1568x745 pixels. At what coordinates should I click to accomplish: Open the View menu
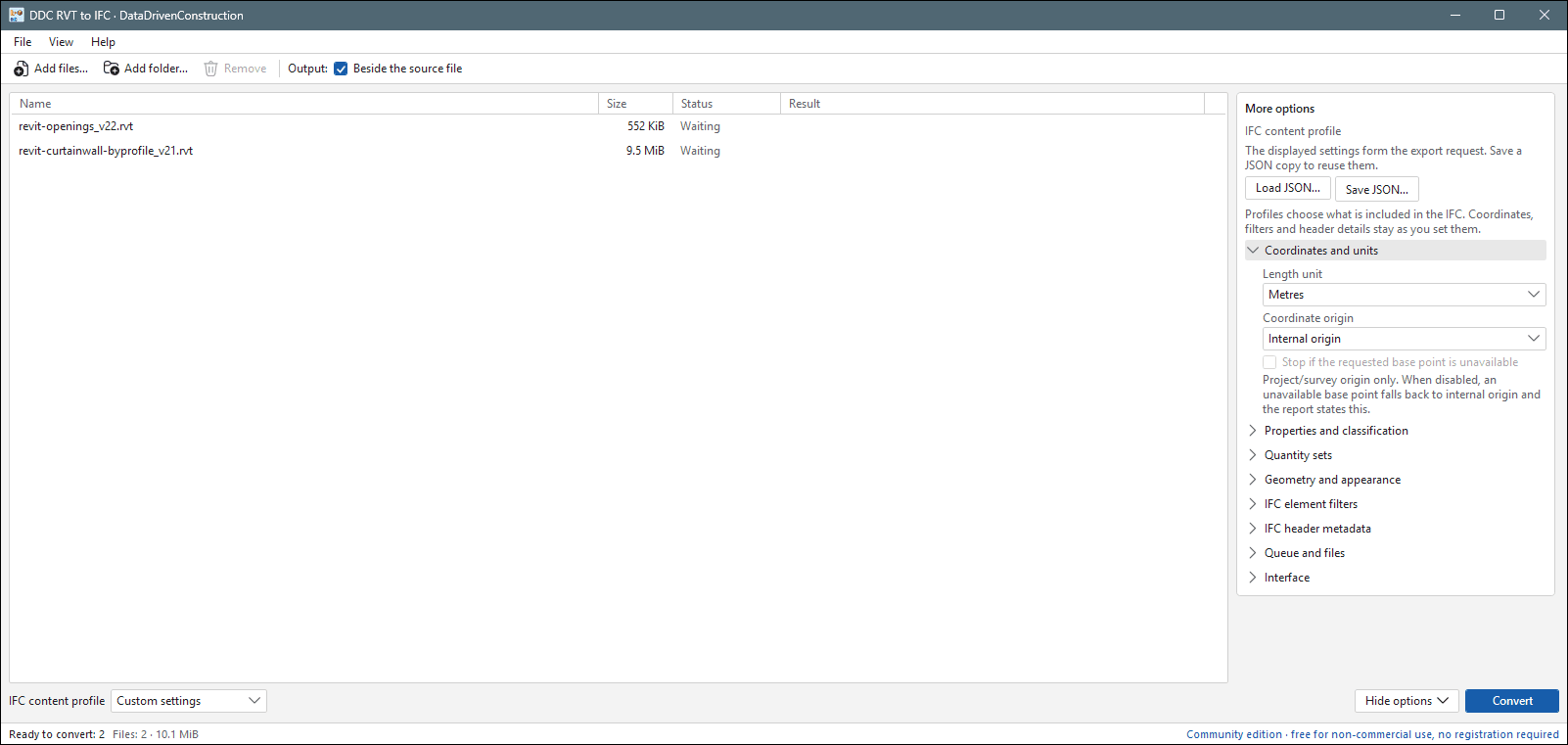click(x=61, y=42)
